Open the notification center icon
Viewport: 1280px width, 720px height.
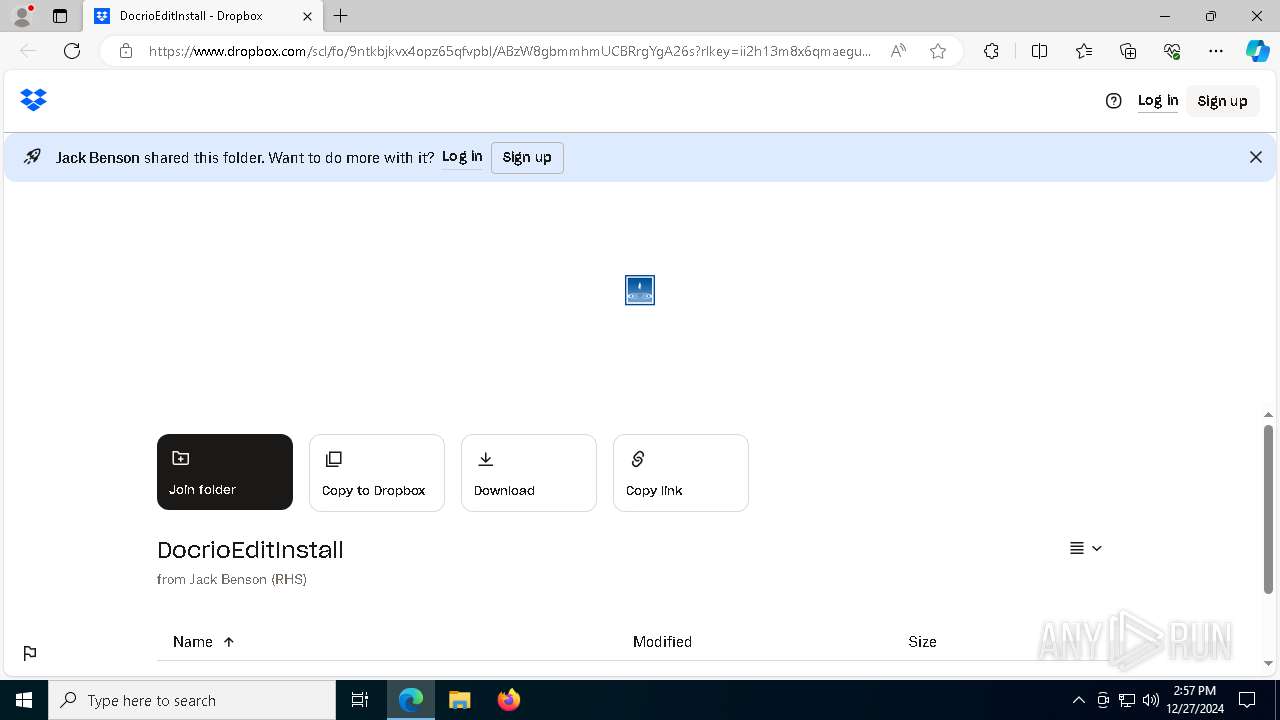[x=1248, y=700]
